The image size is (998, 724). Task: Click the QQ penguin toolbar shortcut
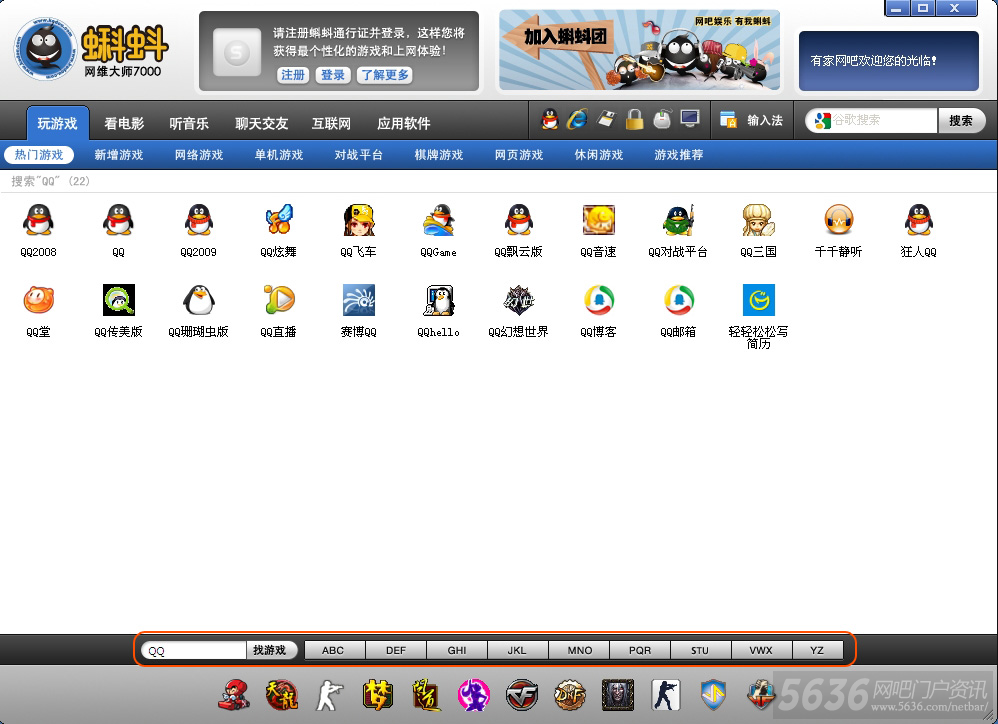click(x=550, y=120)
